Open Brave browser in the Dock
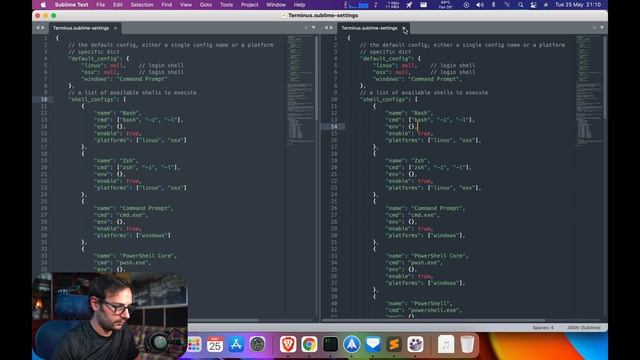The width and height of the screenshot is (640, 360). coord(288,344)
